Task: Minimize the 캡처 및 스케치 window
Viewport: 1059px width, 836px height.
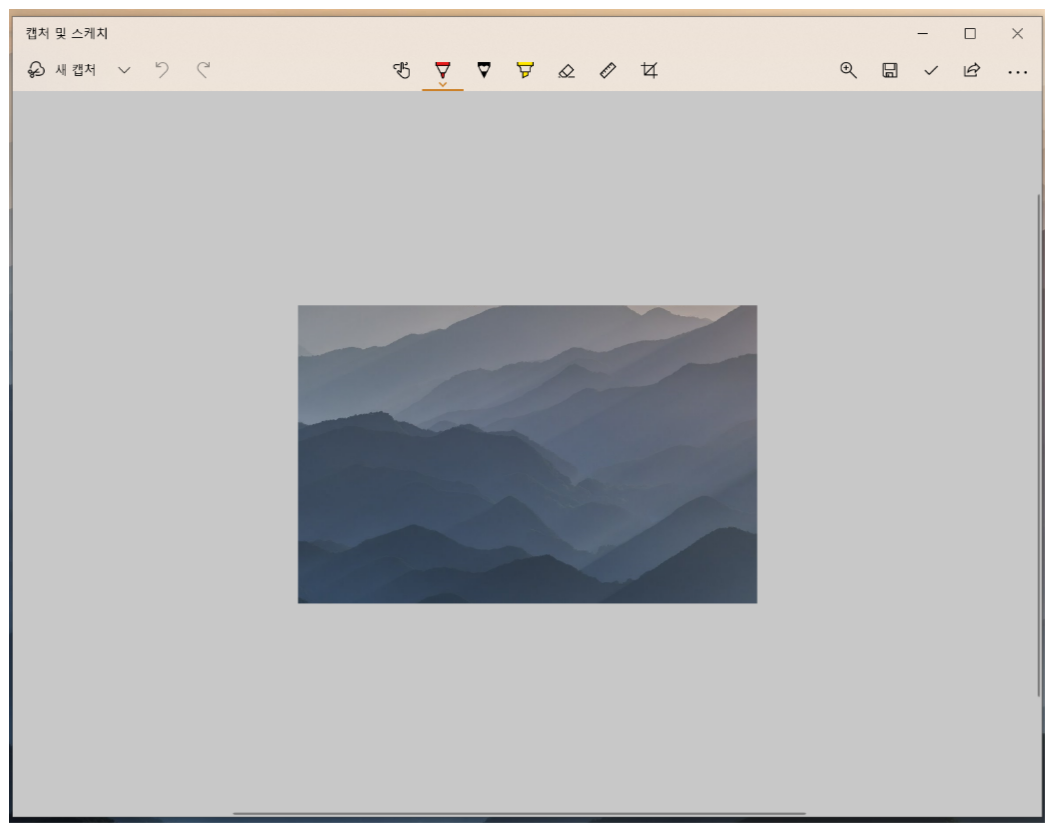Action: tap(923, 33)
